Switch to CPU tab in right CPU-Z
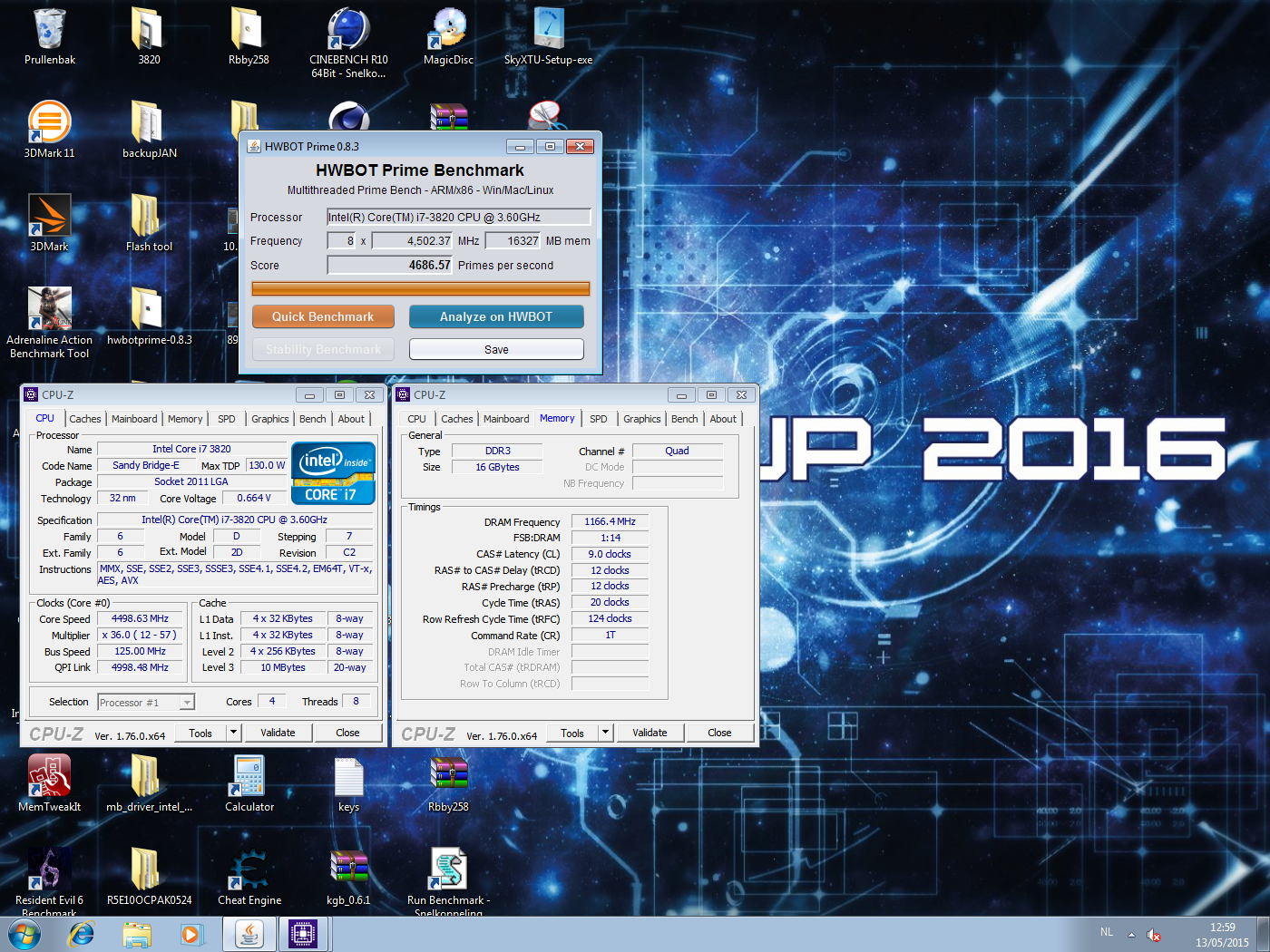 click(x=416, y=419)
